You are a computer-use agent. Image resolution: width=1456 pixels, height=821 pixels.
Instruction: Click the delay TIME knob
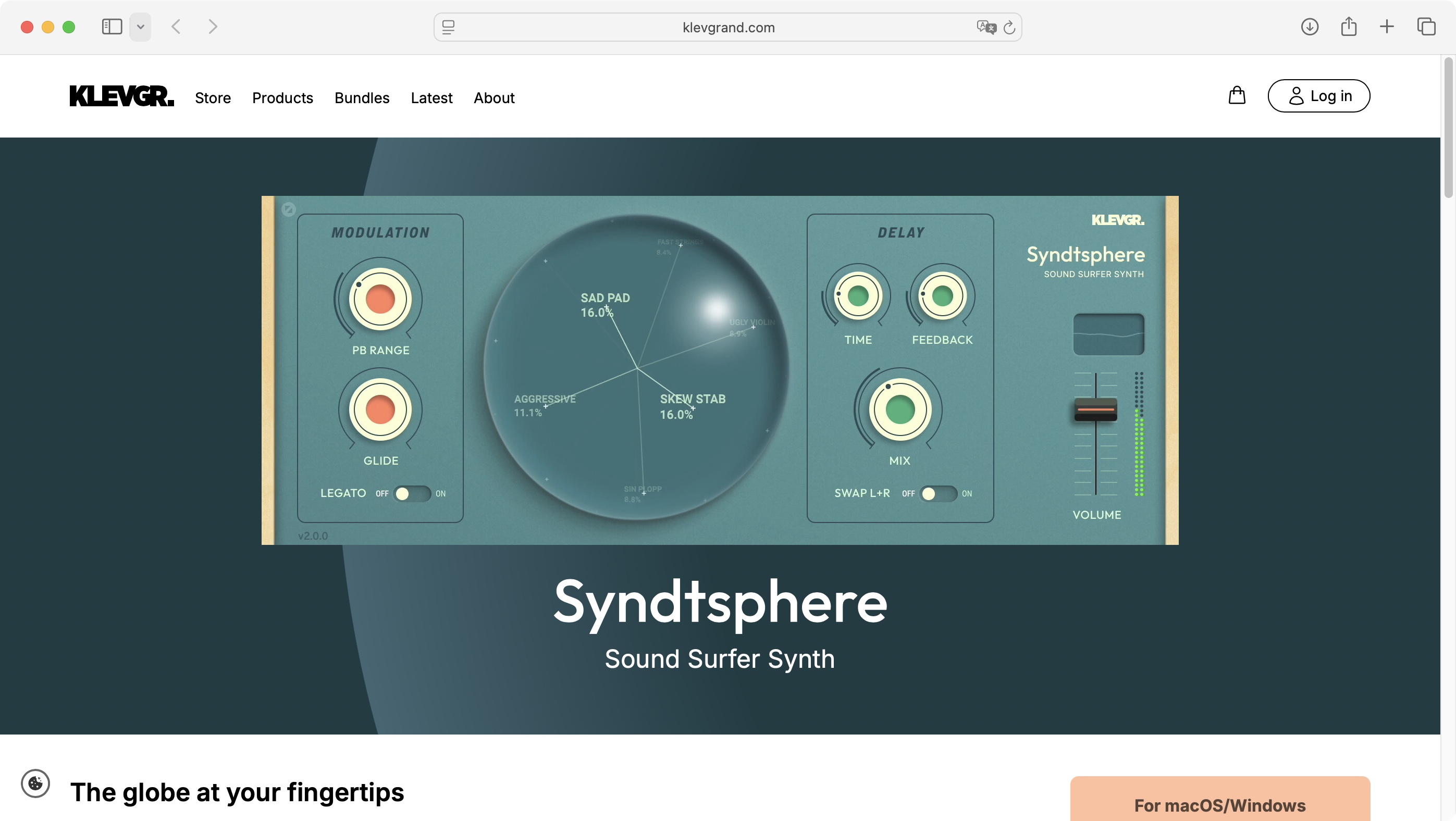tap(857, 295)
